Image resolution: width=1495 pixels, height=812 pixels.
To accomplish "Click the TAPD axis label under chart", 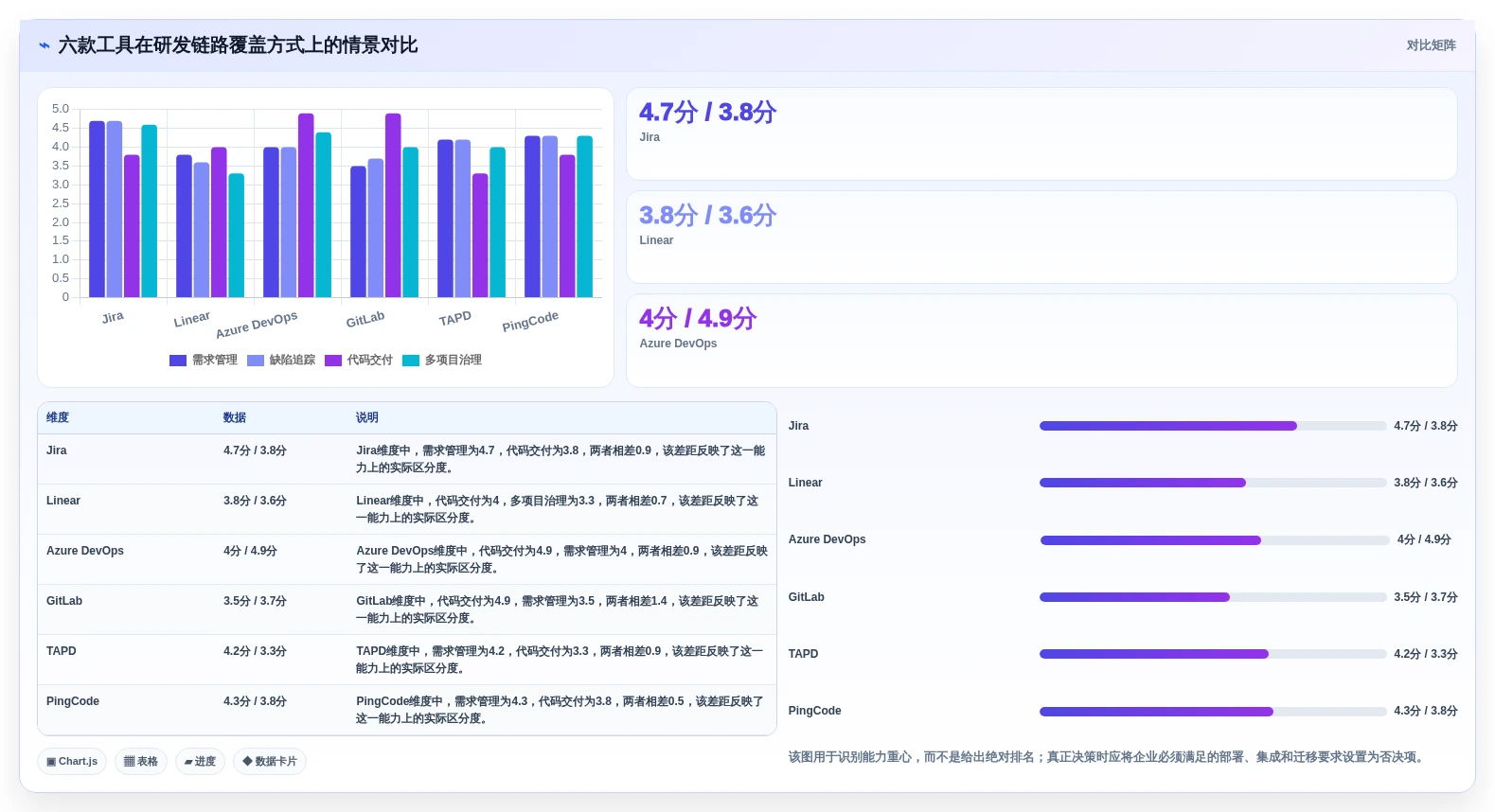I will pos(454,319).
